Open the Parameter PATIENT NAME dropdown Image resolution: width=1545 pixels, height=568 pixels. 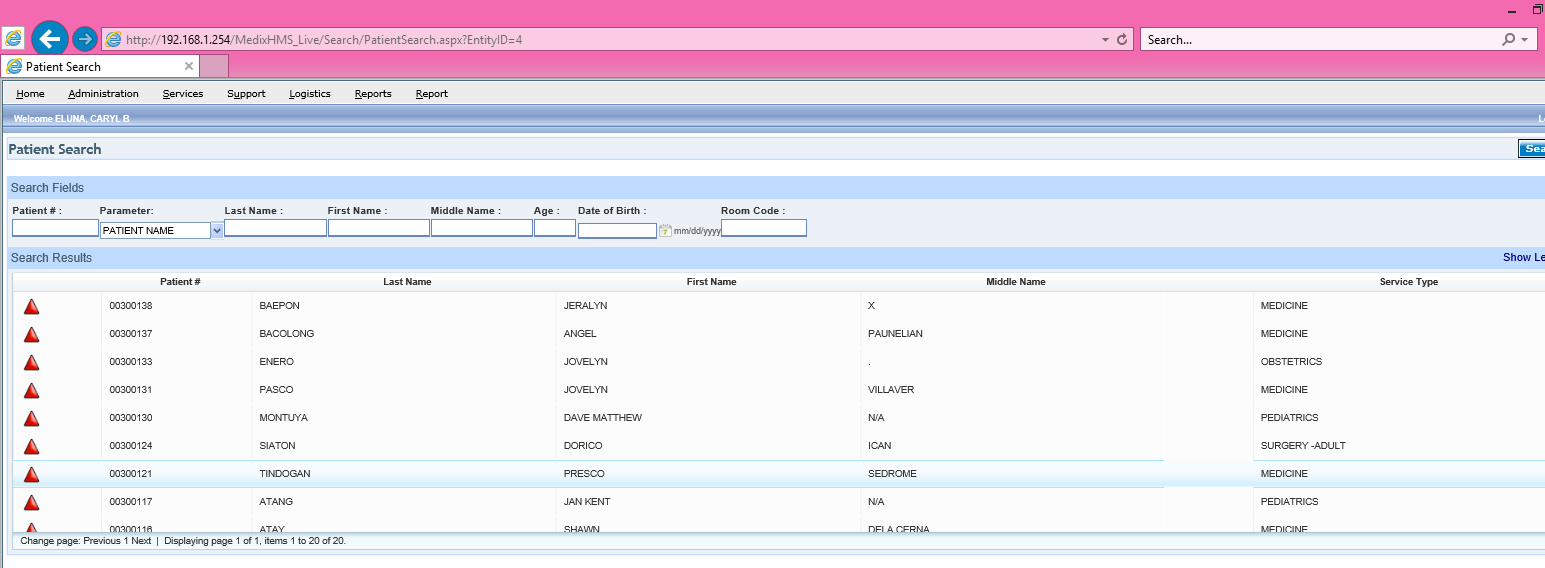coord(217,230)
